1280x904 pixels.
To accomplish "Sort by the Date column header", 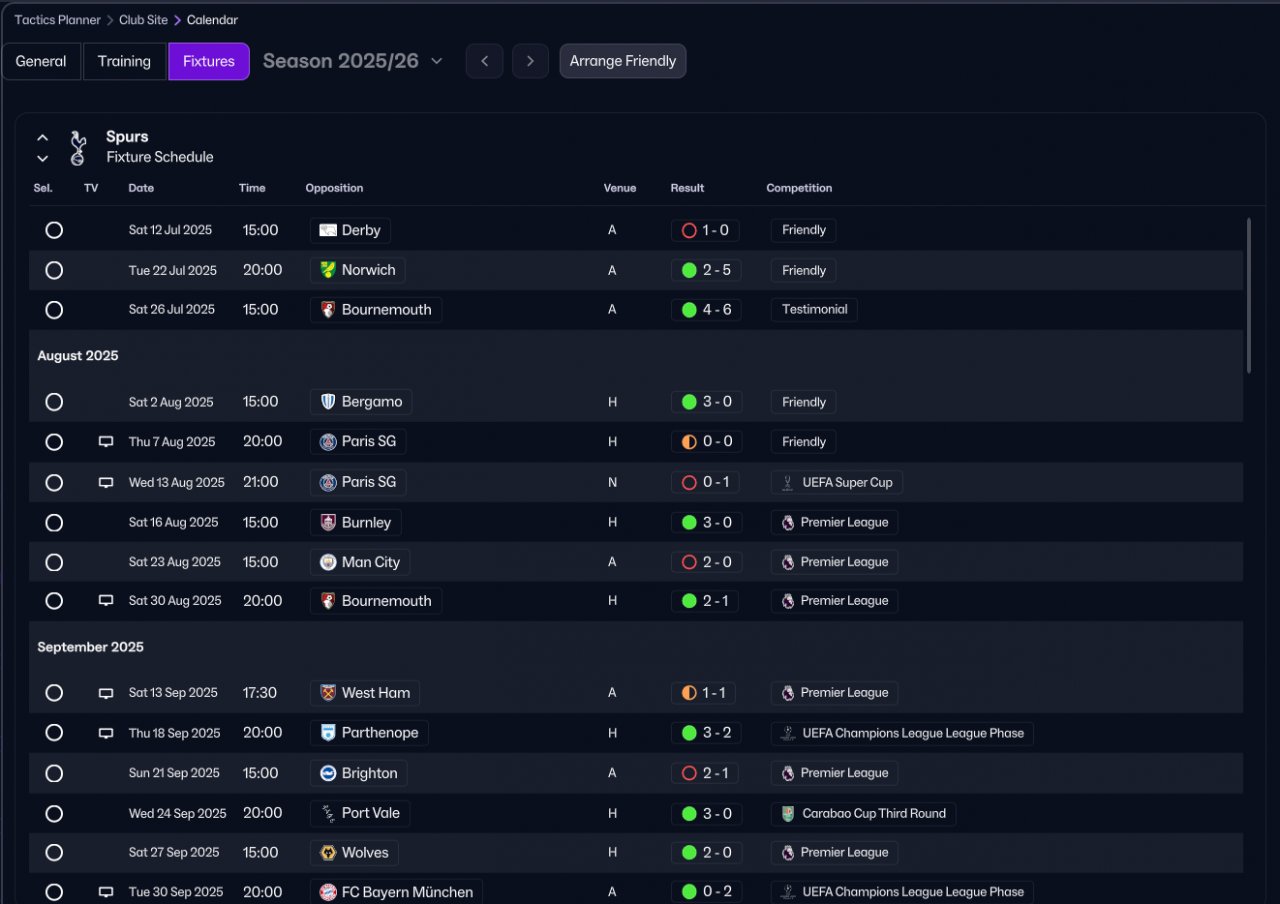I will point(141,188).
